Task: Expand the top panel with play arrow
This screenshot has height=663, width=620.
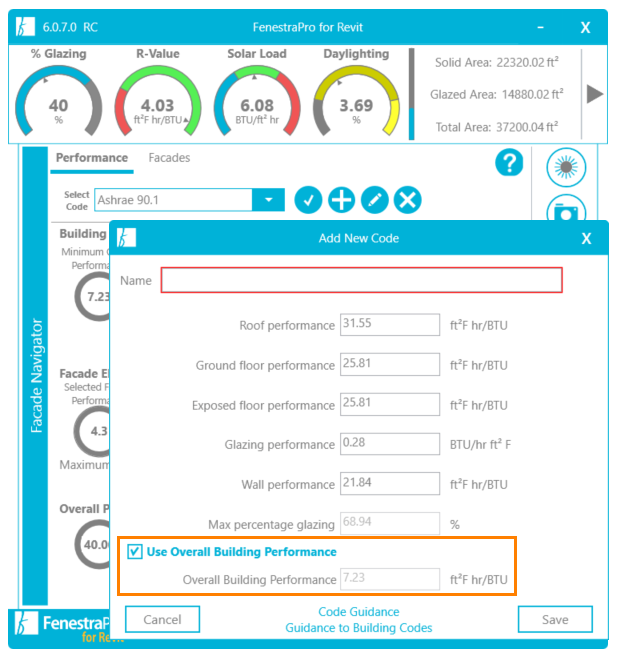Action: coord(594,94)
